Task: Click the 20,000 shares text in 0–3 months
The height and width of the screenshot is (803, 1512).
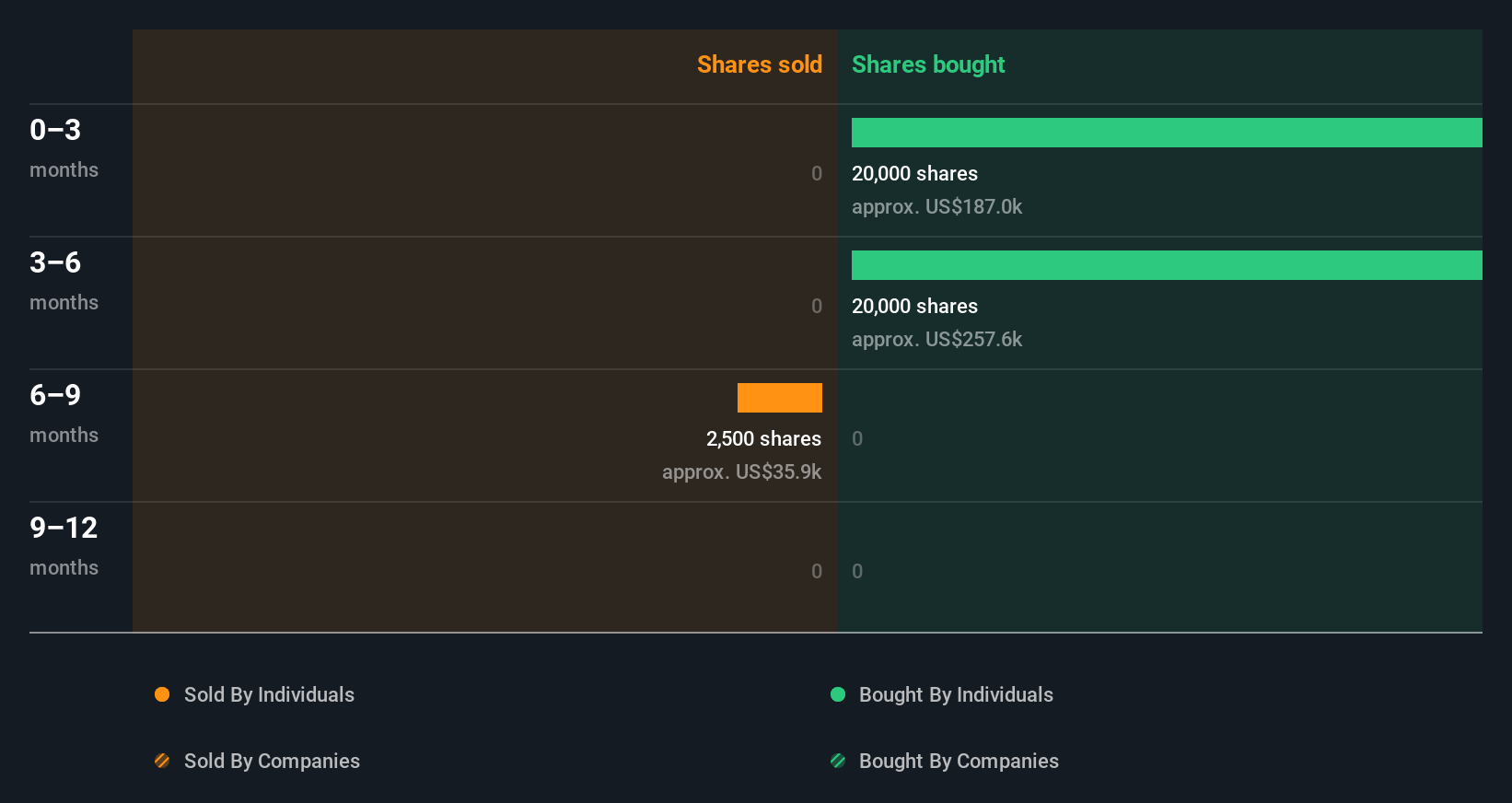Action: (x=914, y=173)
